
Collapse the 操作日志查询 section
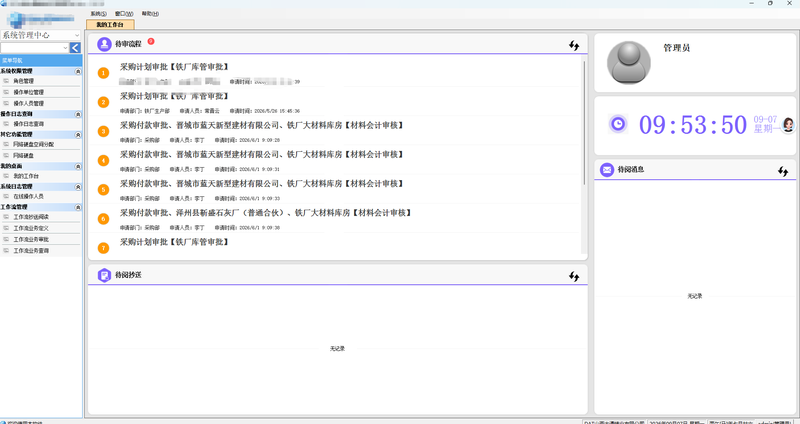click(78, 114)
